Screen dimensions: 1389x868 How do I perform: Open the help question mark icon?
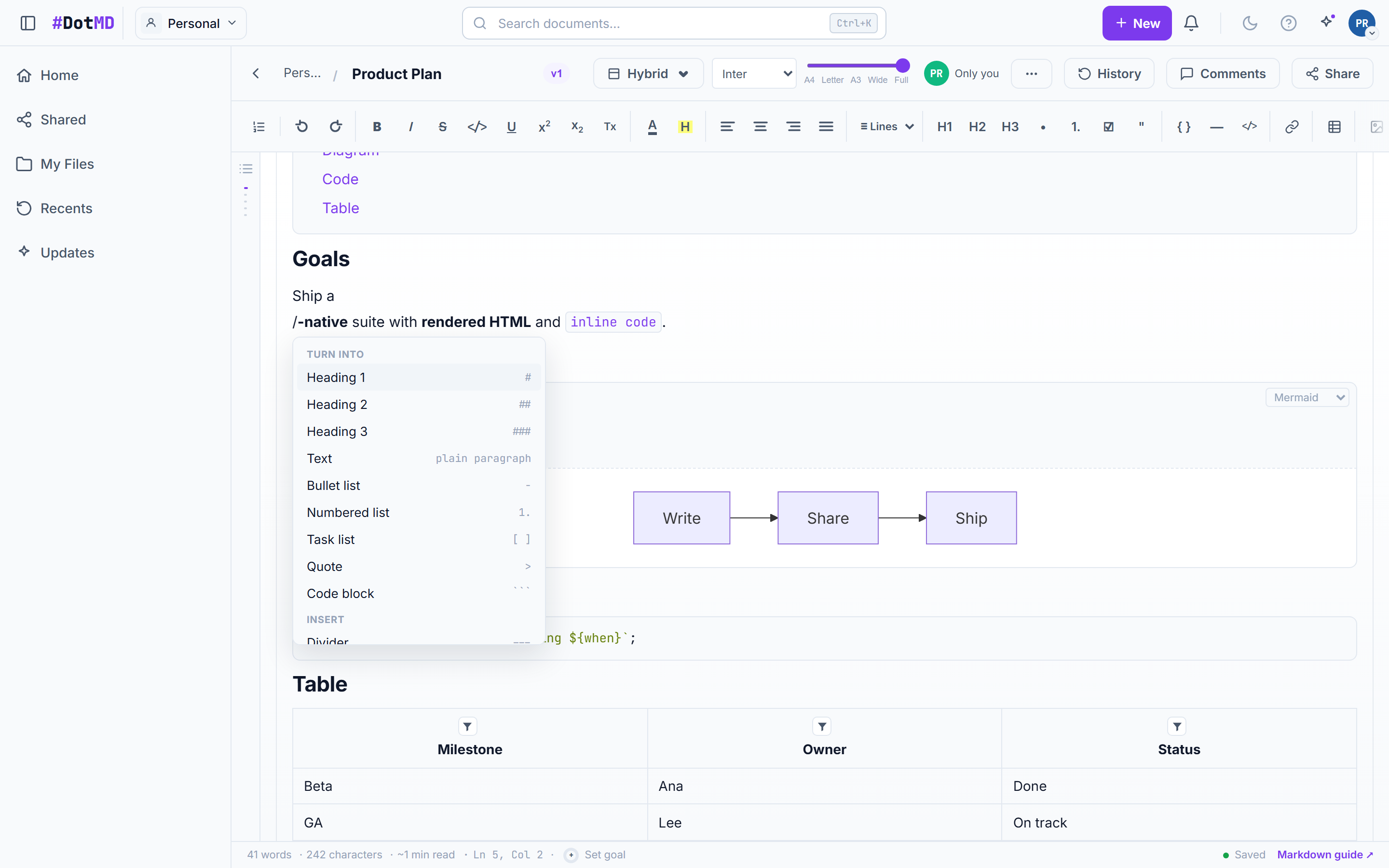(x=1288, y=23)
